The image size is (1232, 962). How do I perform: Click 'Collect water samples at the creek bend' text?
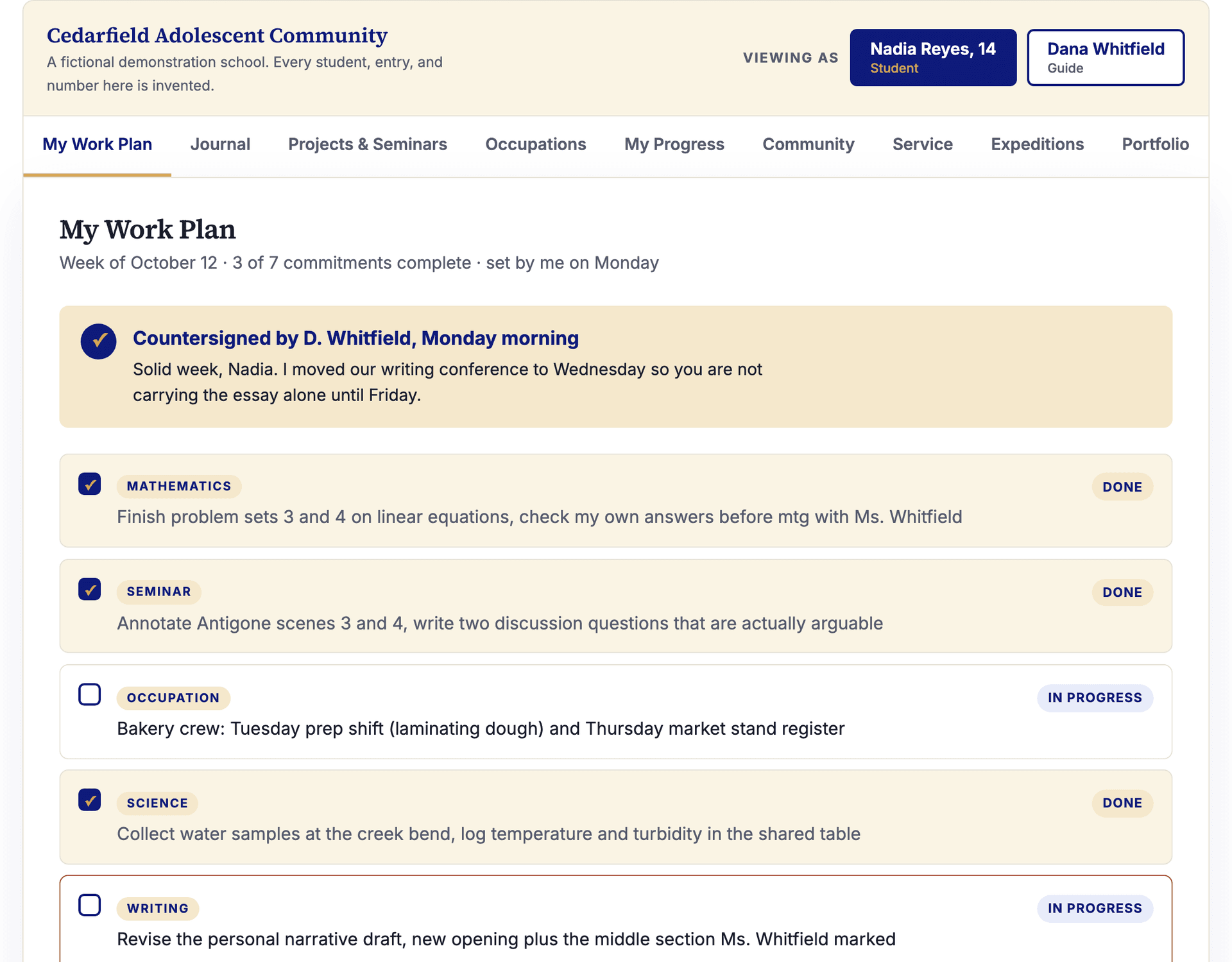click(488, 834)
